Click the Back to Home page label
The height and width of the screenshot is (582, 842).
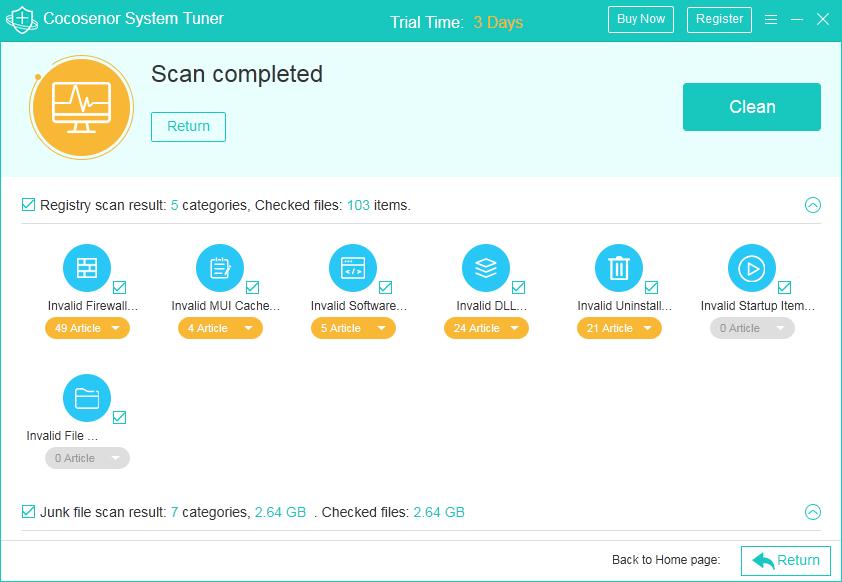(x=666, y=560)
